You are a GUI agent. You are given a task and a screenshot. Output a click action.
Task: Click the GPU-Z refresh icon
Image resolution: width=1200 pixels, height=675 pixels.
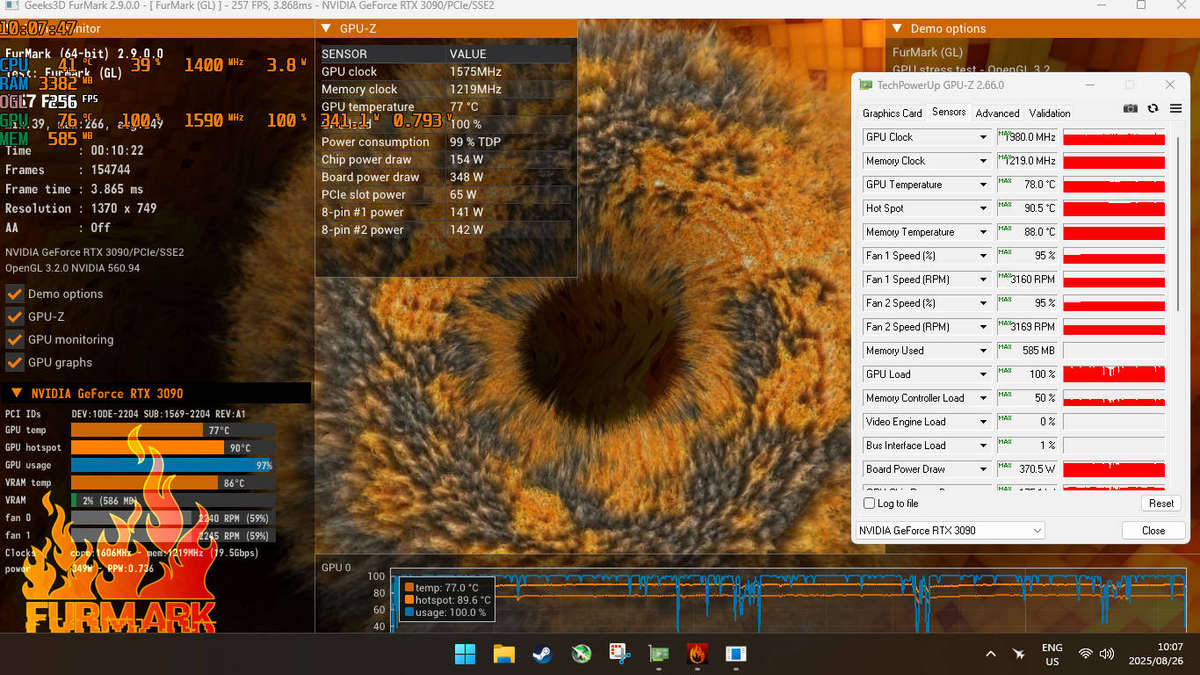[1153, 108]
